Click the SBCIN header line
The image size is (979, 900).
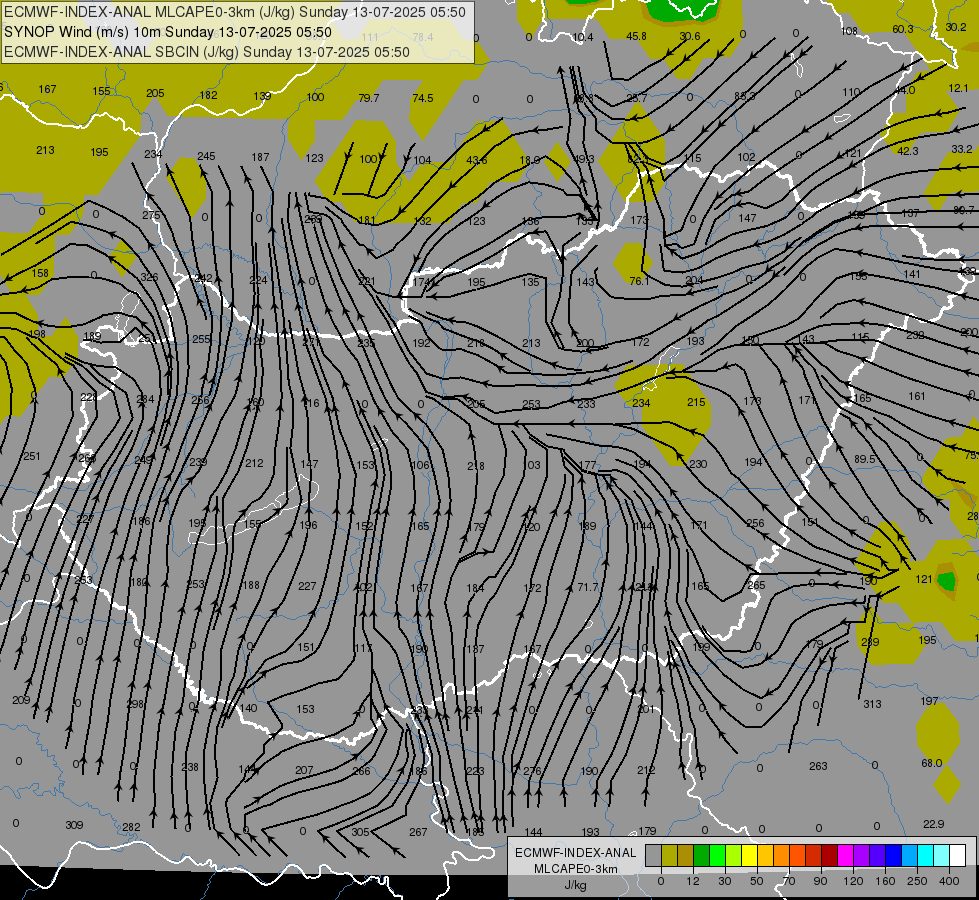[207, 52]
